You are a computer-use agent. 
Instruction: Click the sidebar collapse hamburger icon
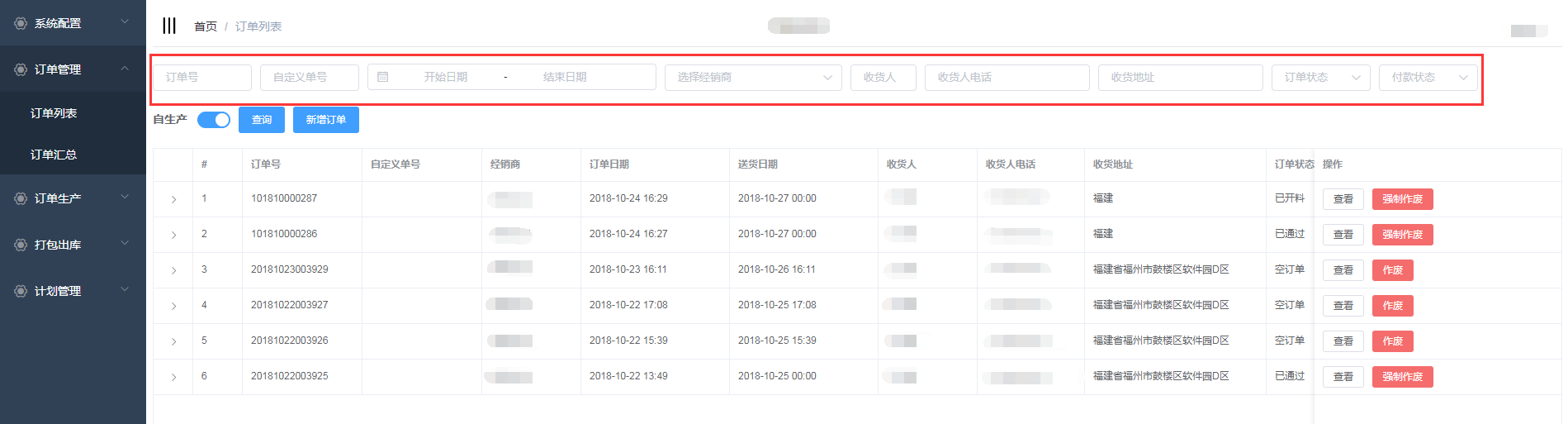tap(169, 26)
